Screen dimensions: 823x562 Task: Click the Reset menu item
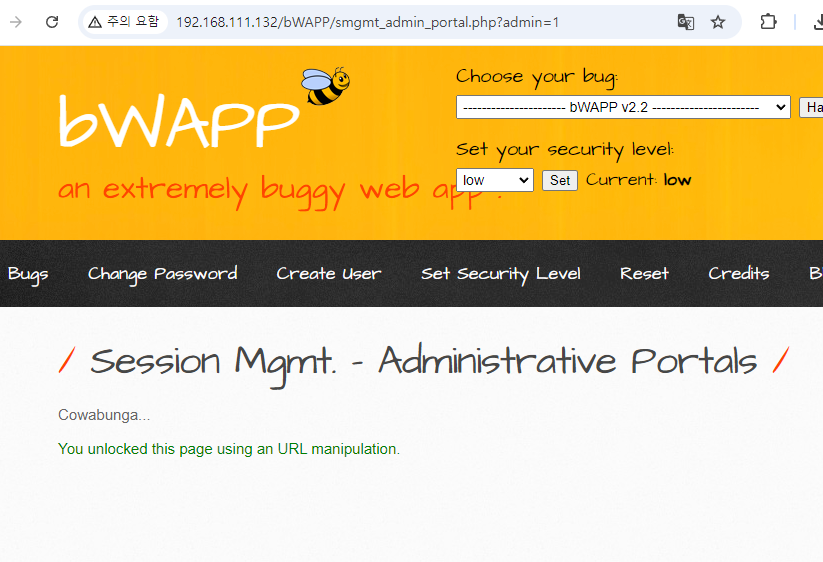[x=645, y=273]
